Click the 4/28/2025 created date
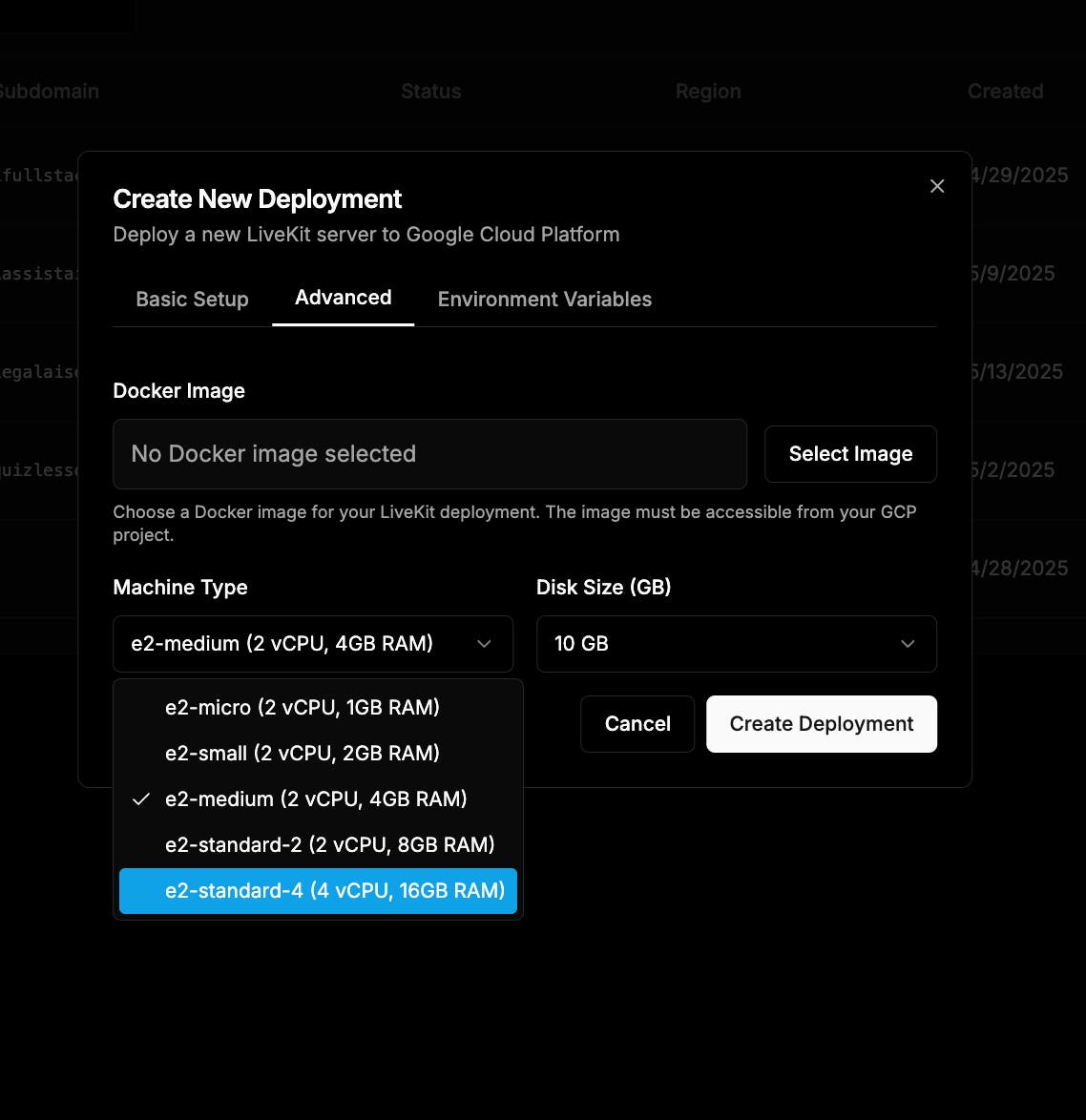Viewport: 1086px width, 1120px height. [x=1019, y=568]
